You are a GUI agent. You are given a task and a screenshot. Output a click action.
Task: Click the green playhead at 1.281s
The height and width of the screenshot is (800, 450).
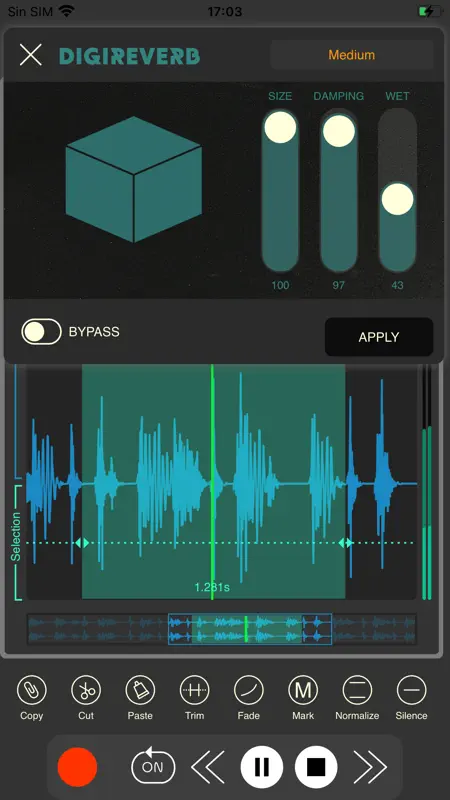pyautogui.click(x=212, y=482)
